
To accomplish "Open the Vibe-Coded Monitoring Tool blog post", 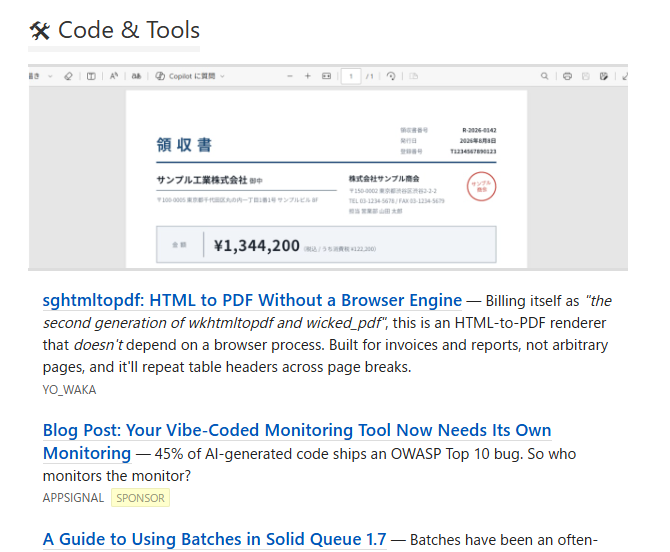I will tap(297, 442).
